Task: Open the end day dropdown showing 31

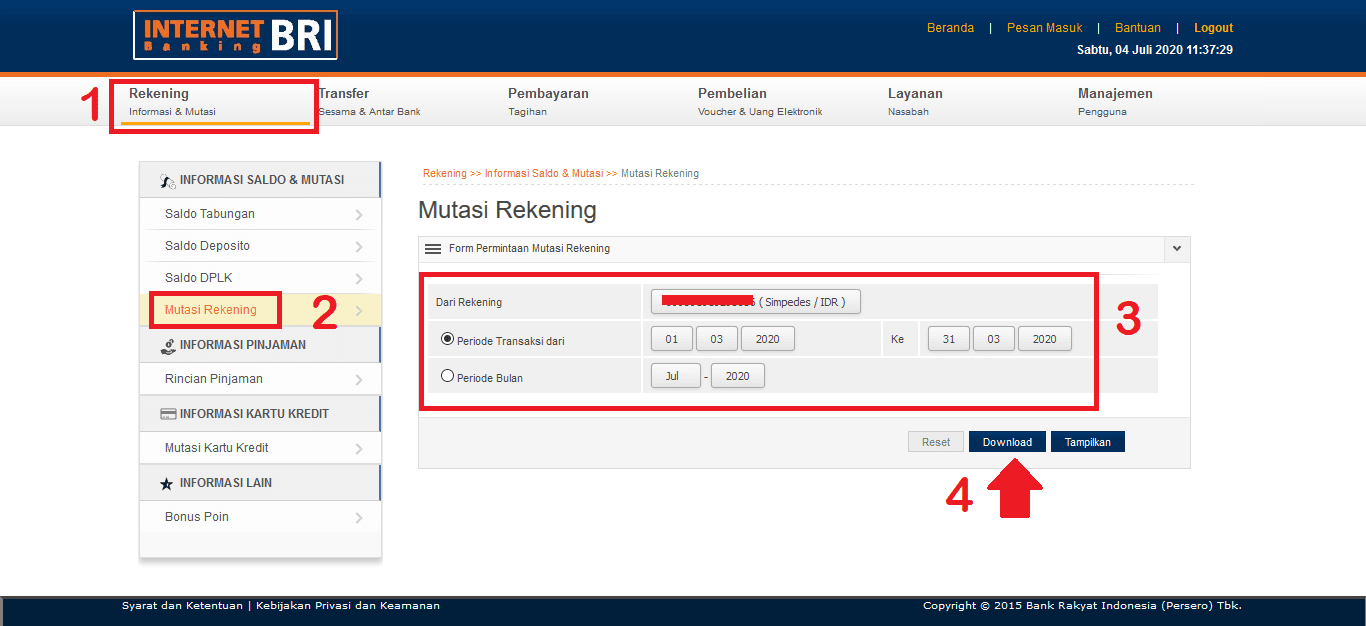Action: (x=949, y=339)
